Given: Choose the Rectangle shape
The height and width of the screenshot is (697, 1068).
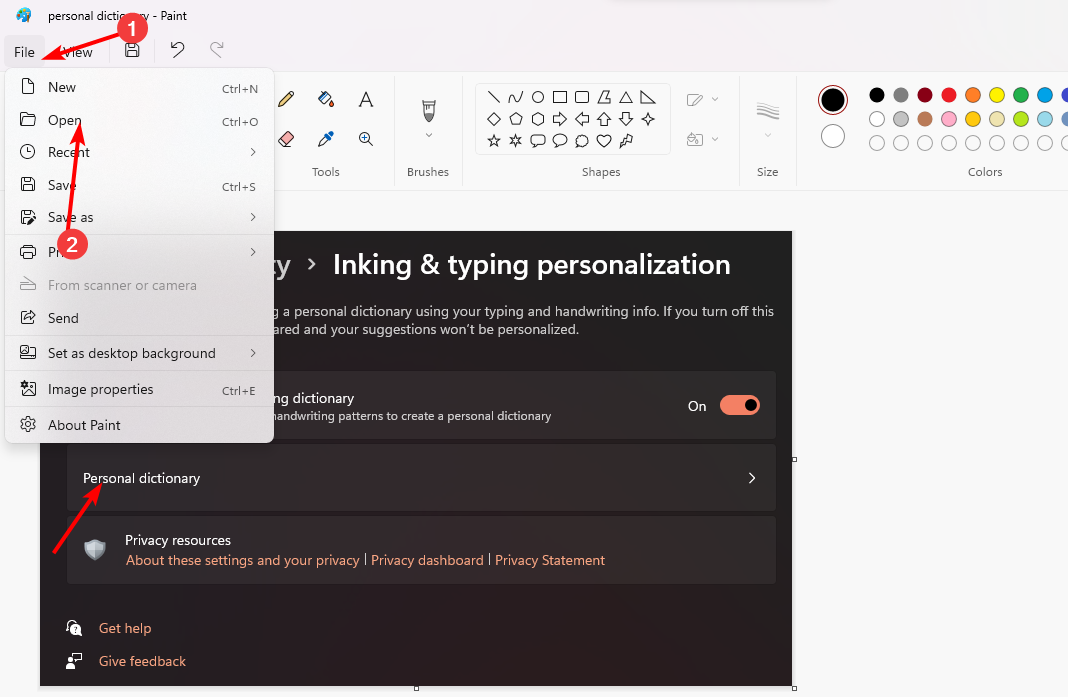Looking at the screenshot, I should (560, 97).
